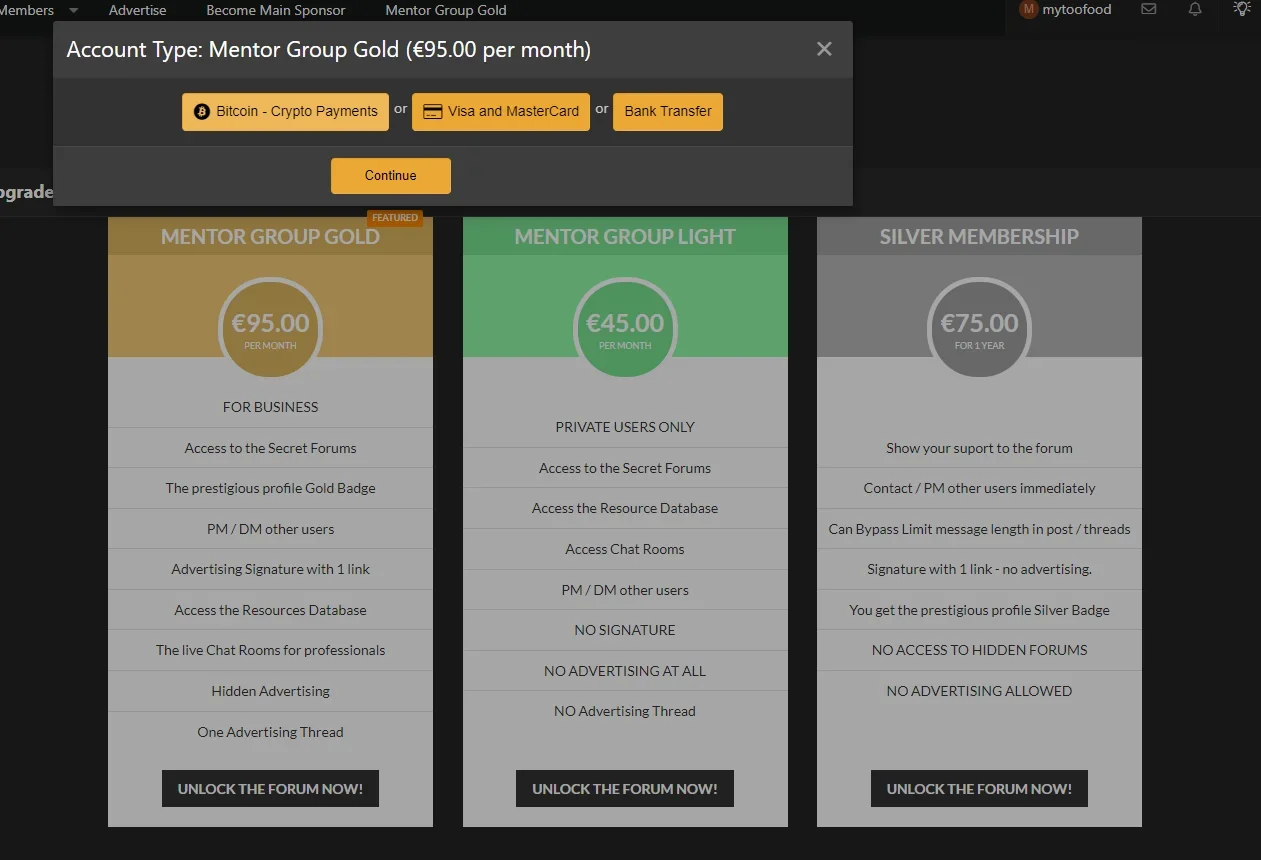Image resolution: width=1261 pixels, height=860 pixels.
Task: Open the notifications bell icon
Action: pyautogui.click(x=1195, y=9)
